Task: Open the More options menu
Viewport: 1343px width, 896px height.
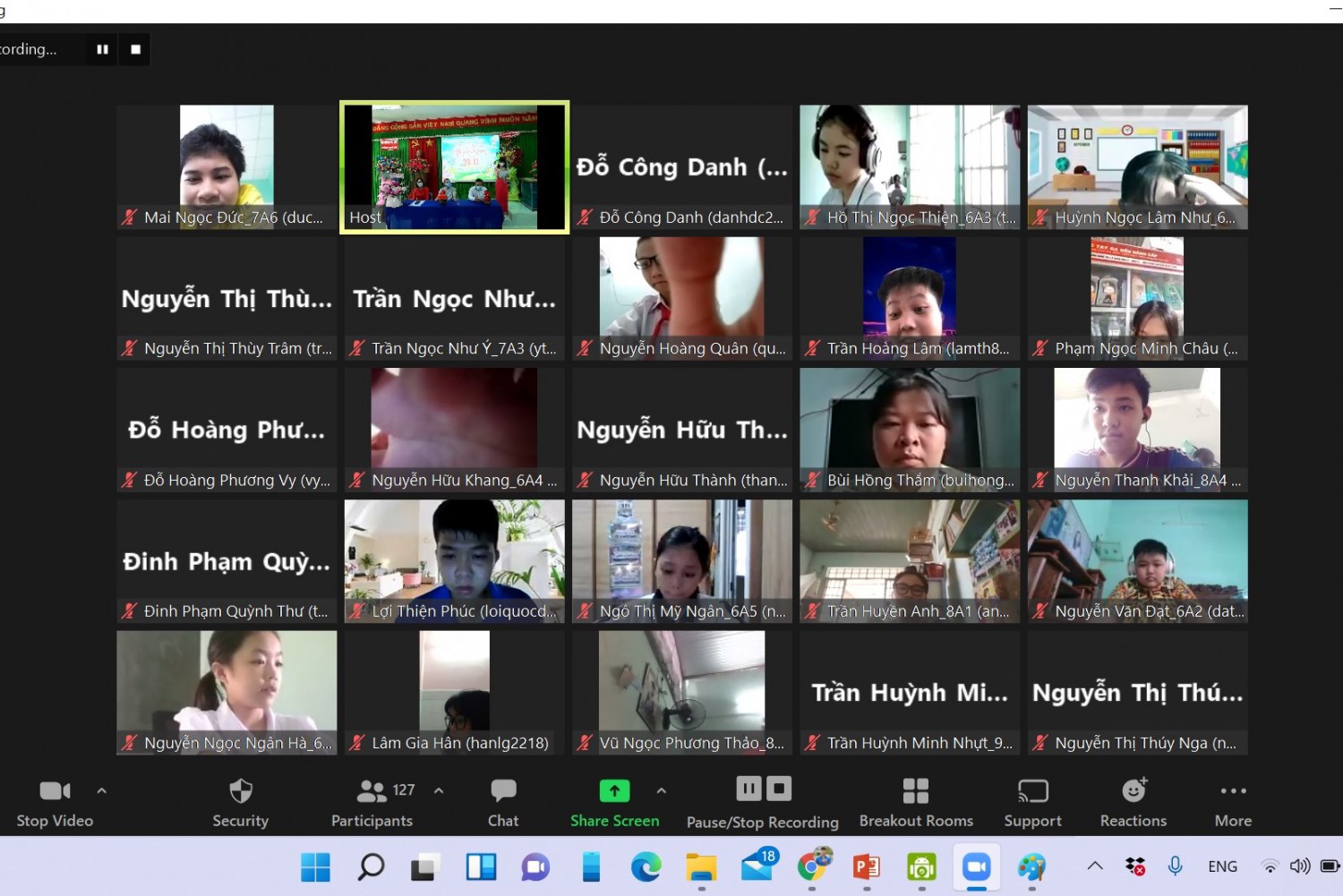Action: (1233, 802)
